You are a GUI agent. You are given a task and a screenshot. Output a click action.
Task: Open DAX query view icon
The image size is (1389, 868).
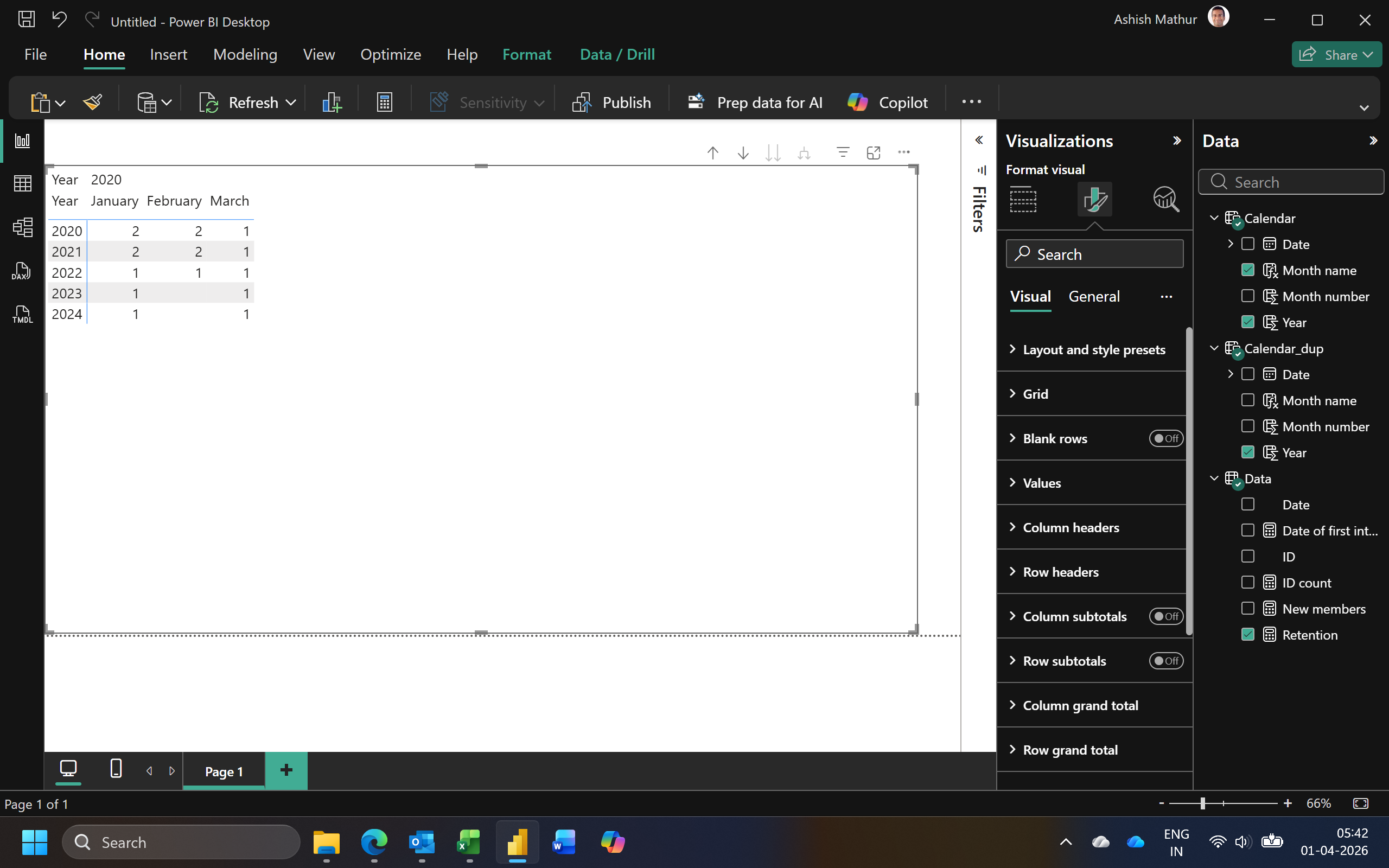click(x=22, y=271)
